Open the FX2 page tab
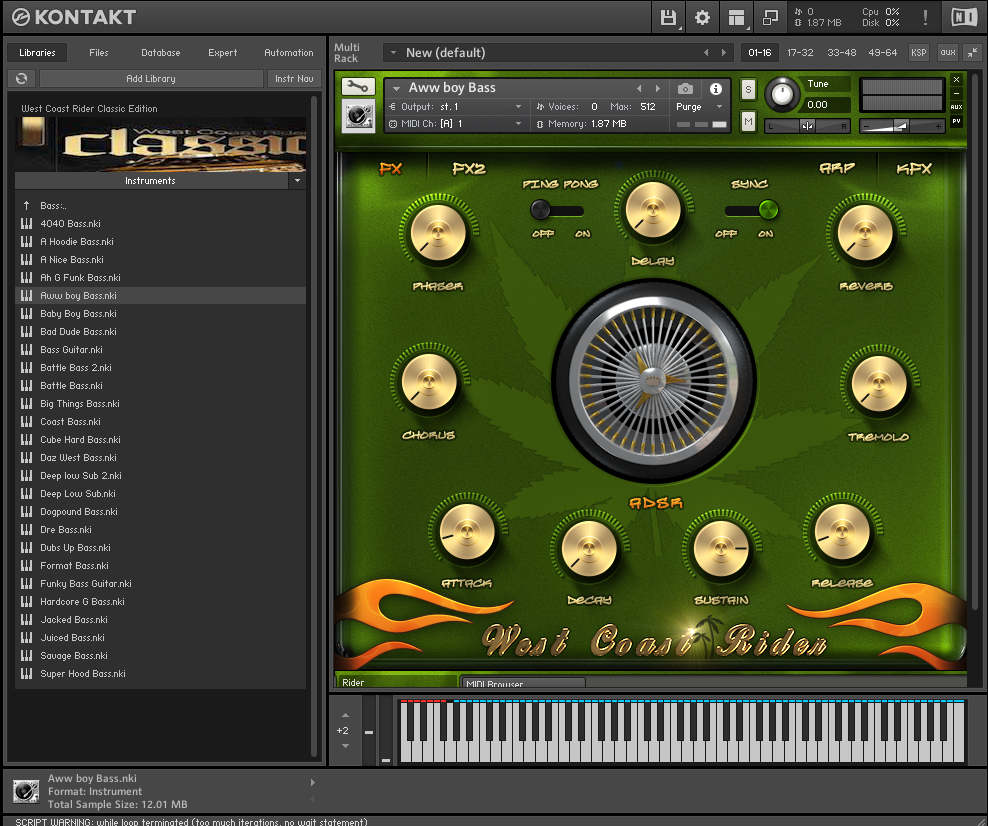The height and width of the screenshot is (826, 988). pos(469,169)
